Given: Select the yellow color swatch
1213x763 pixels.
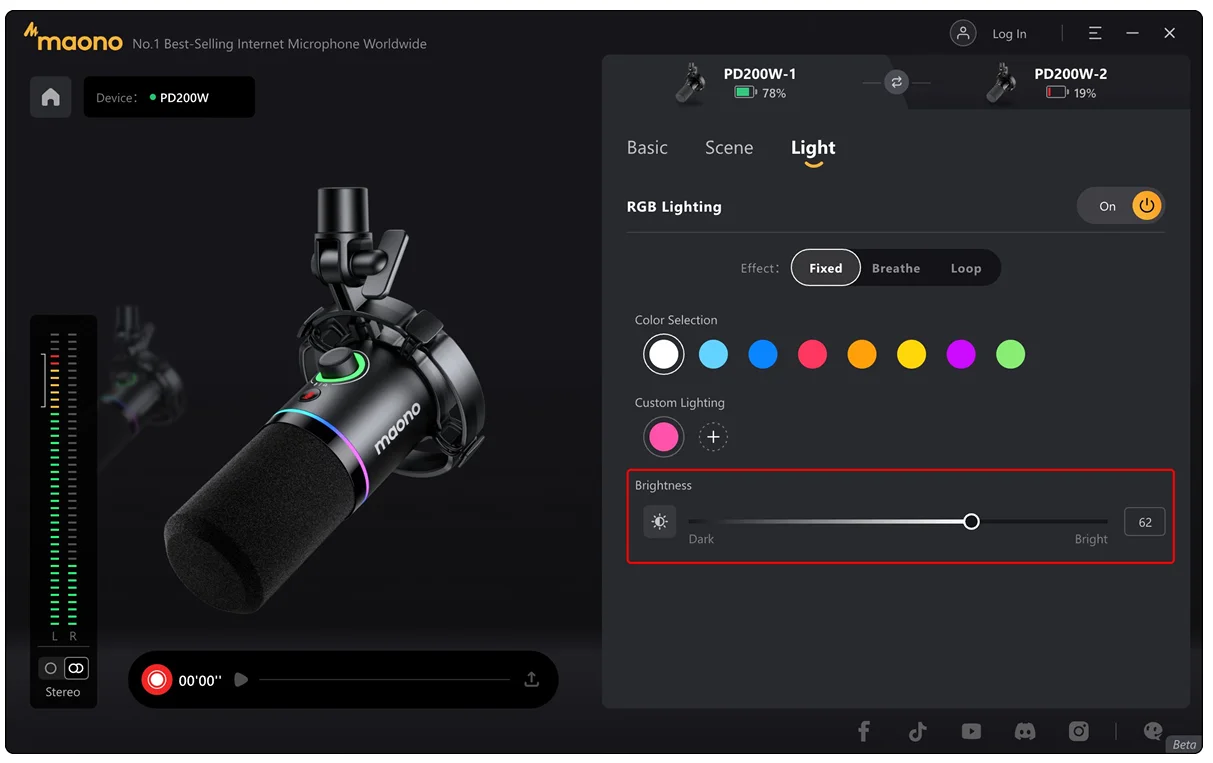Looking at the screenshot, I should pos(911,354).
